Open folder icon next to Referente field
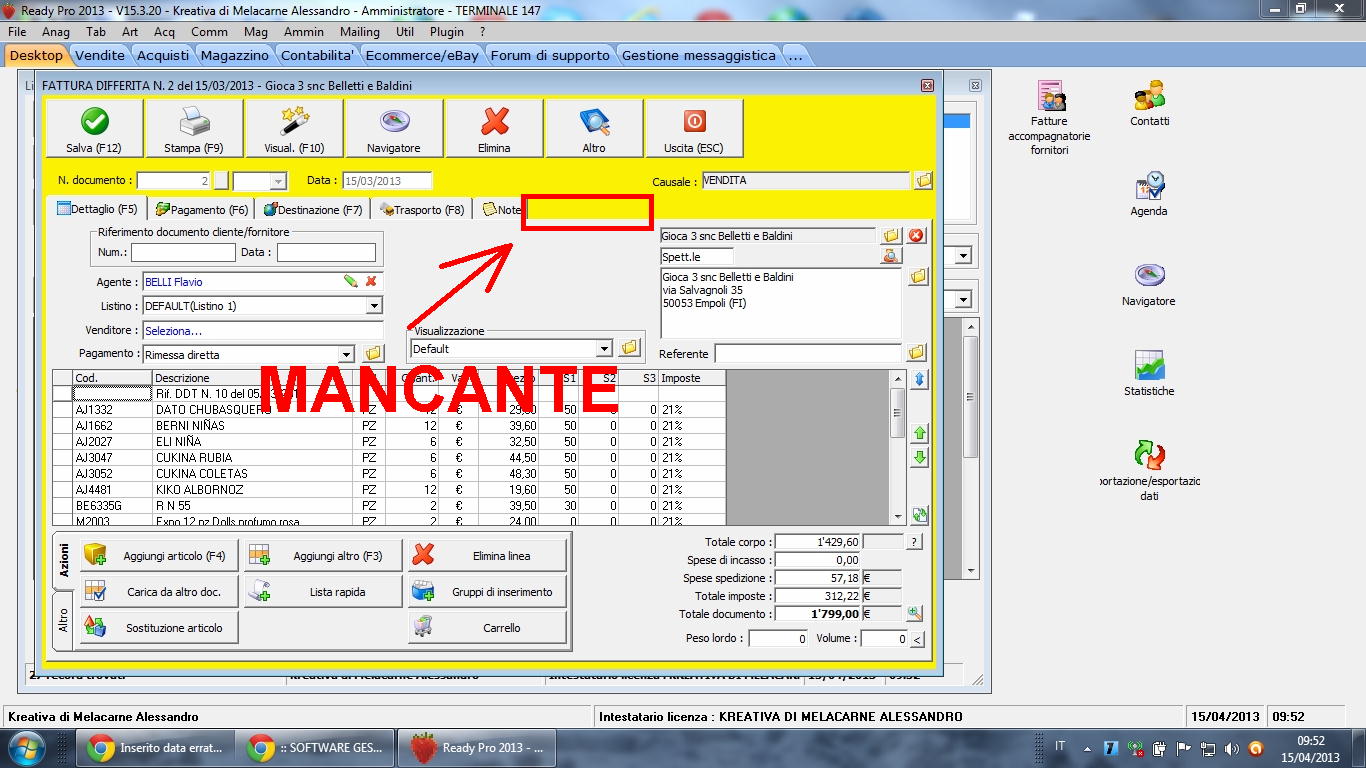The height and width of the screenshot is (768, 1366). point(917,353)
